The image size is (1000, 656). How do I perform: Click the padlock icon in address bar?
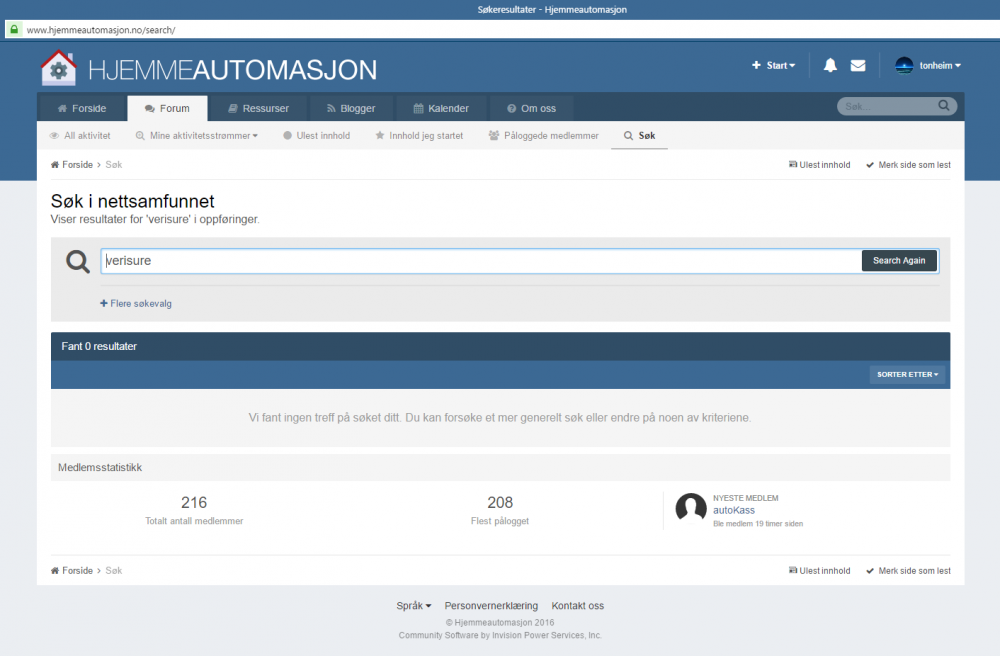click(13, 30)
